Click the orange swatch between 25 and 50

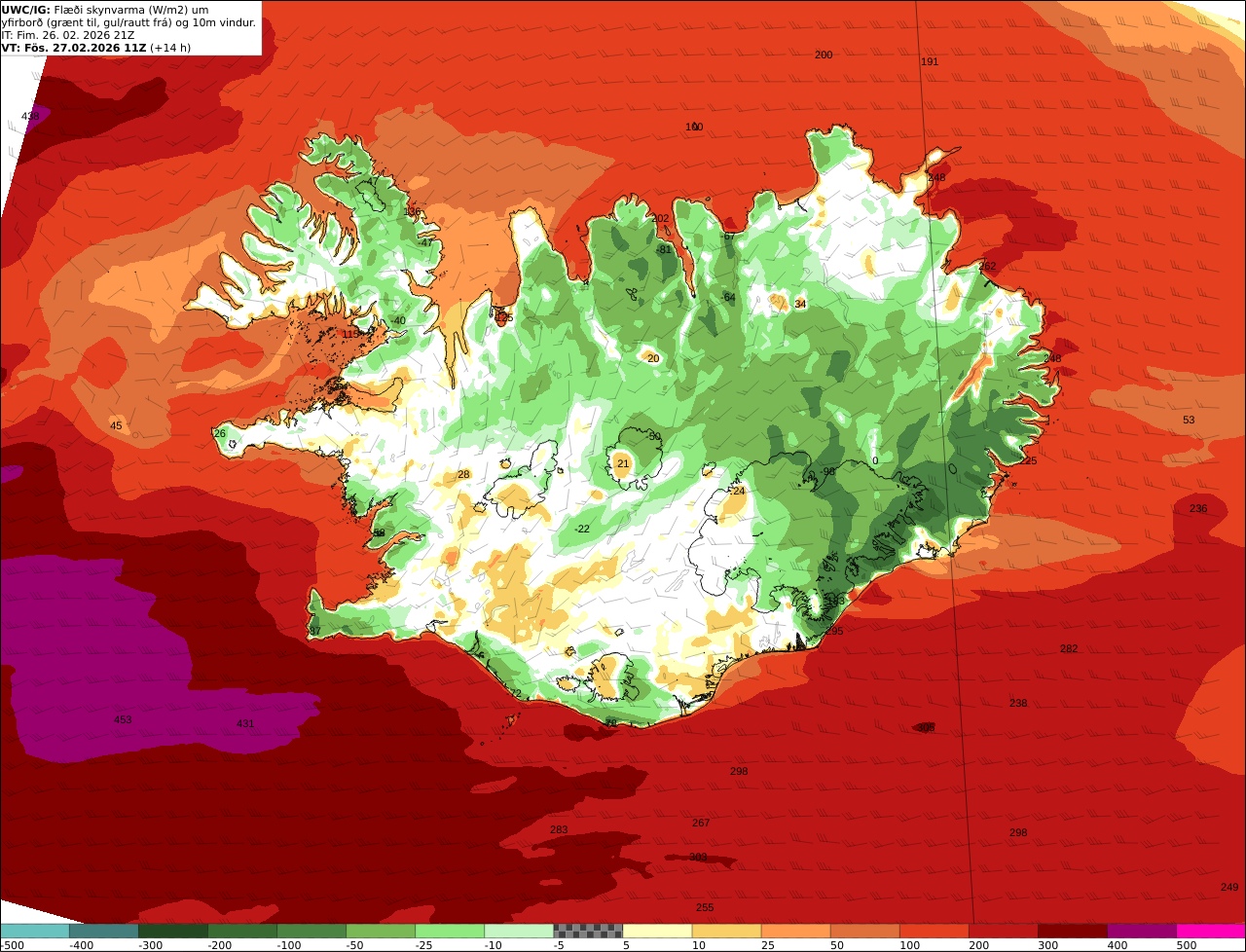795,931
